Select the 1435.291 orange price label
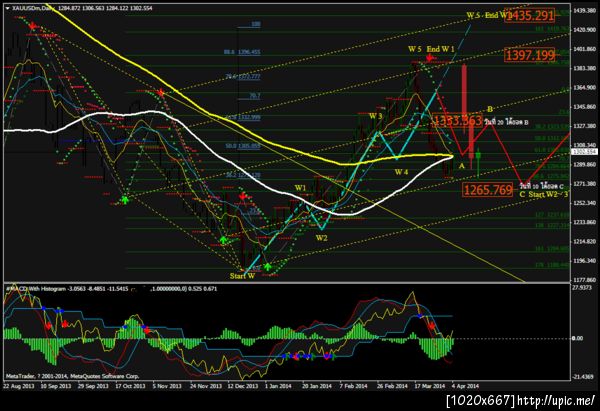The height and width of the screenshot is (411, 600). pos(530,15)
